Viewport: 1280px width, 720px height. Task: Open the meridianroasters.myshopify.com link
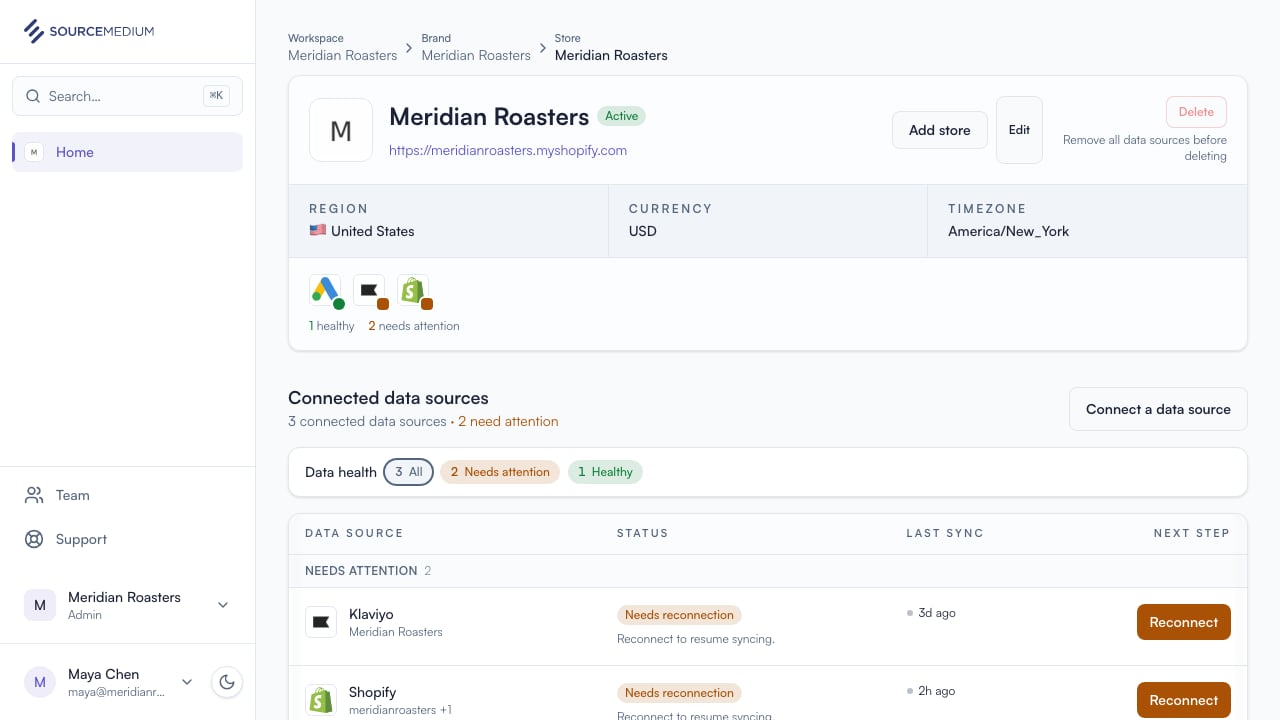pos(508,150)
